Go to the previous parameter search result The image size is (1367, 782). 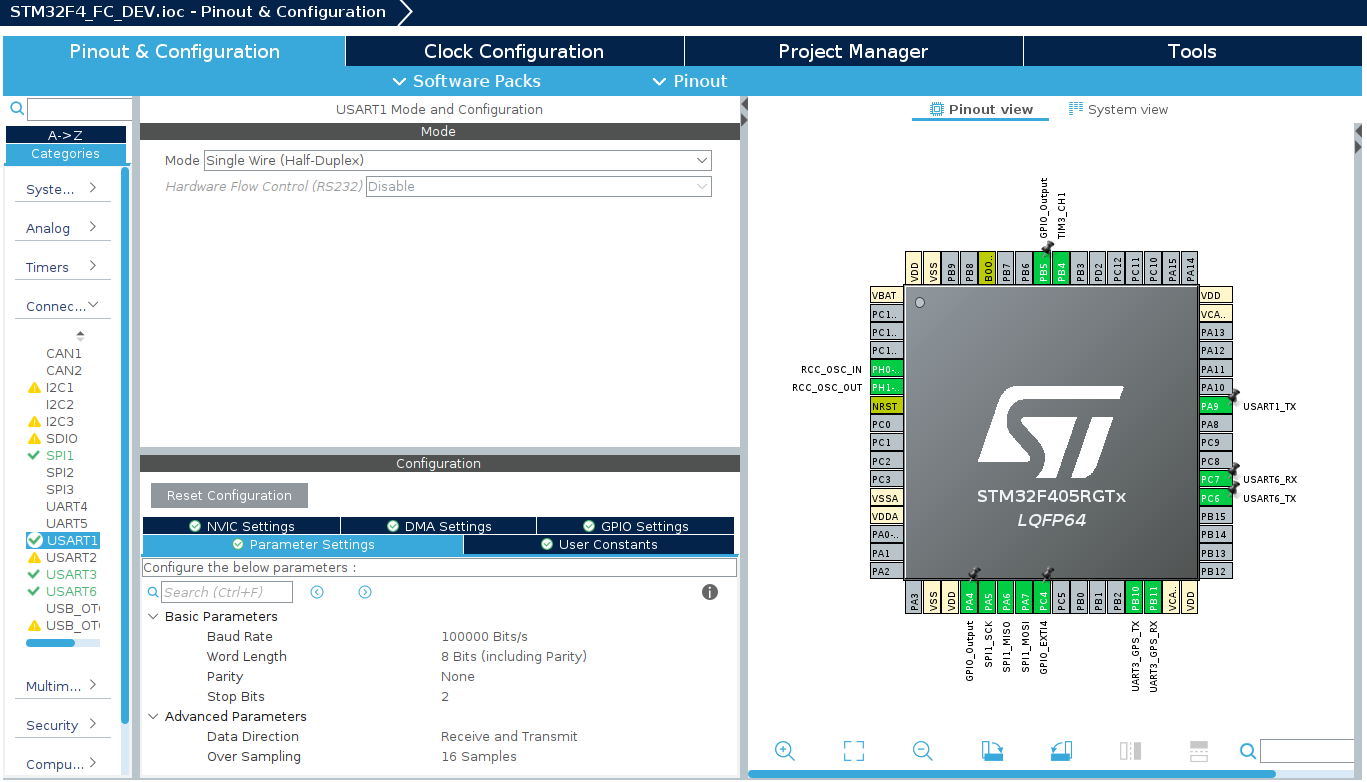tap(317, 592)
